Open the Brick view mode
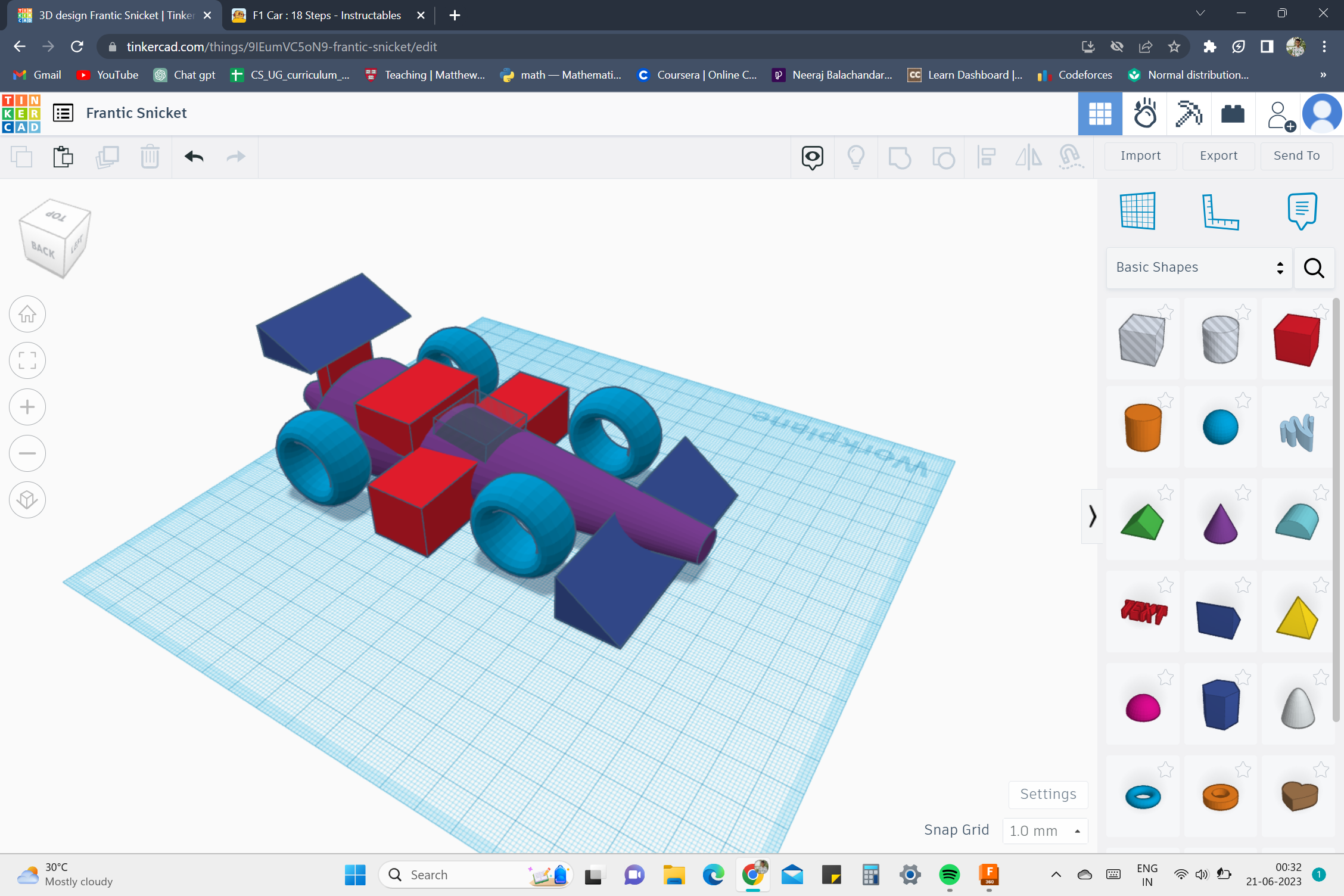Image resolution: width=1344 pixels, height=896 pixels. pos(1233,113)
